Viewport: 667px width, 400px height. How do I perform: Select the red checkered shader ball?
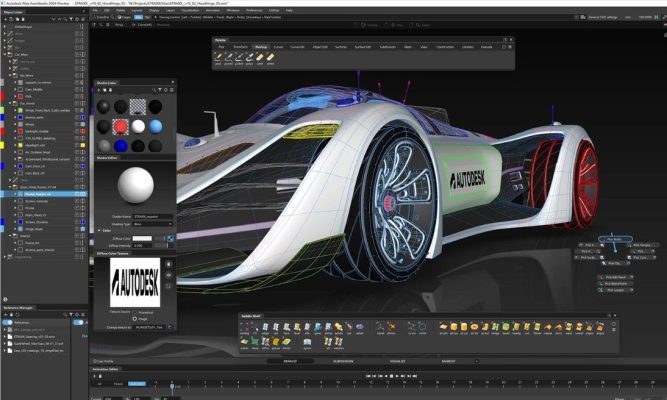pyautogui.click(x=121, y=126)
